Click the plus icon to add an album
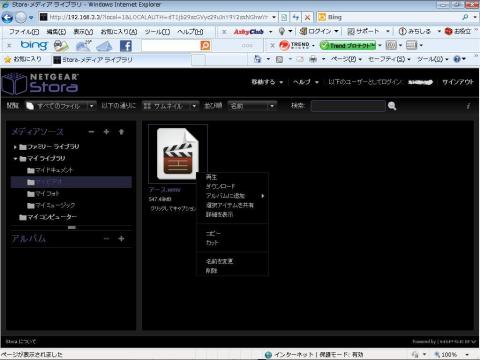The image size is (480, 360). coord(121,239)
